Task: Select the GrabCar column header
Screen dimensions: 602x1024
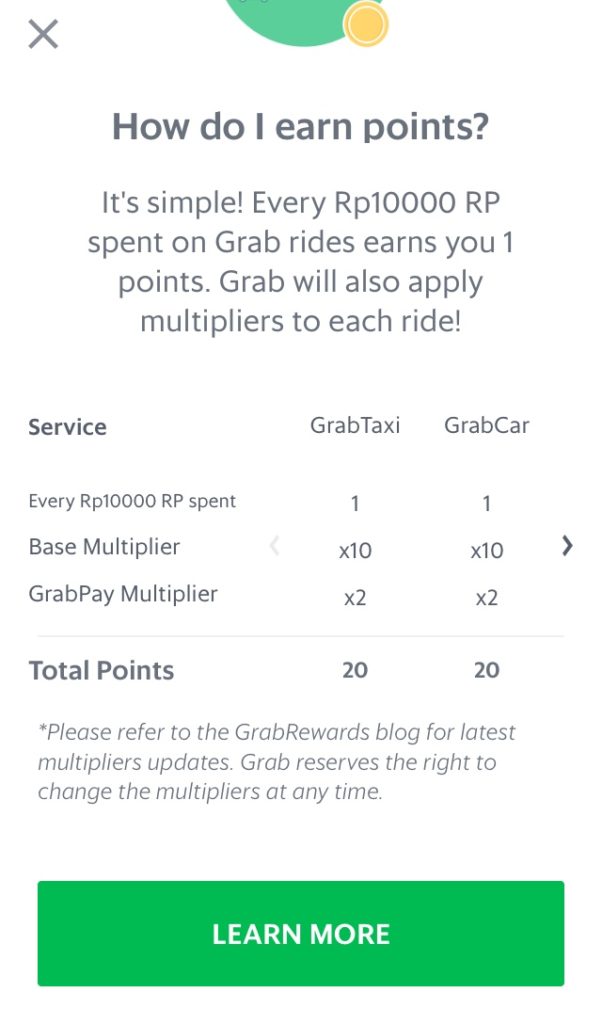Action: click(x=486, y=425)
